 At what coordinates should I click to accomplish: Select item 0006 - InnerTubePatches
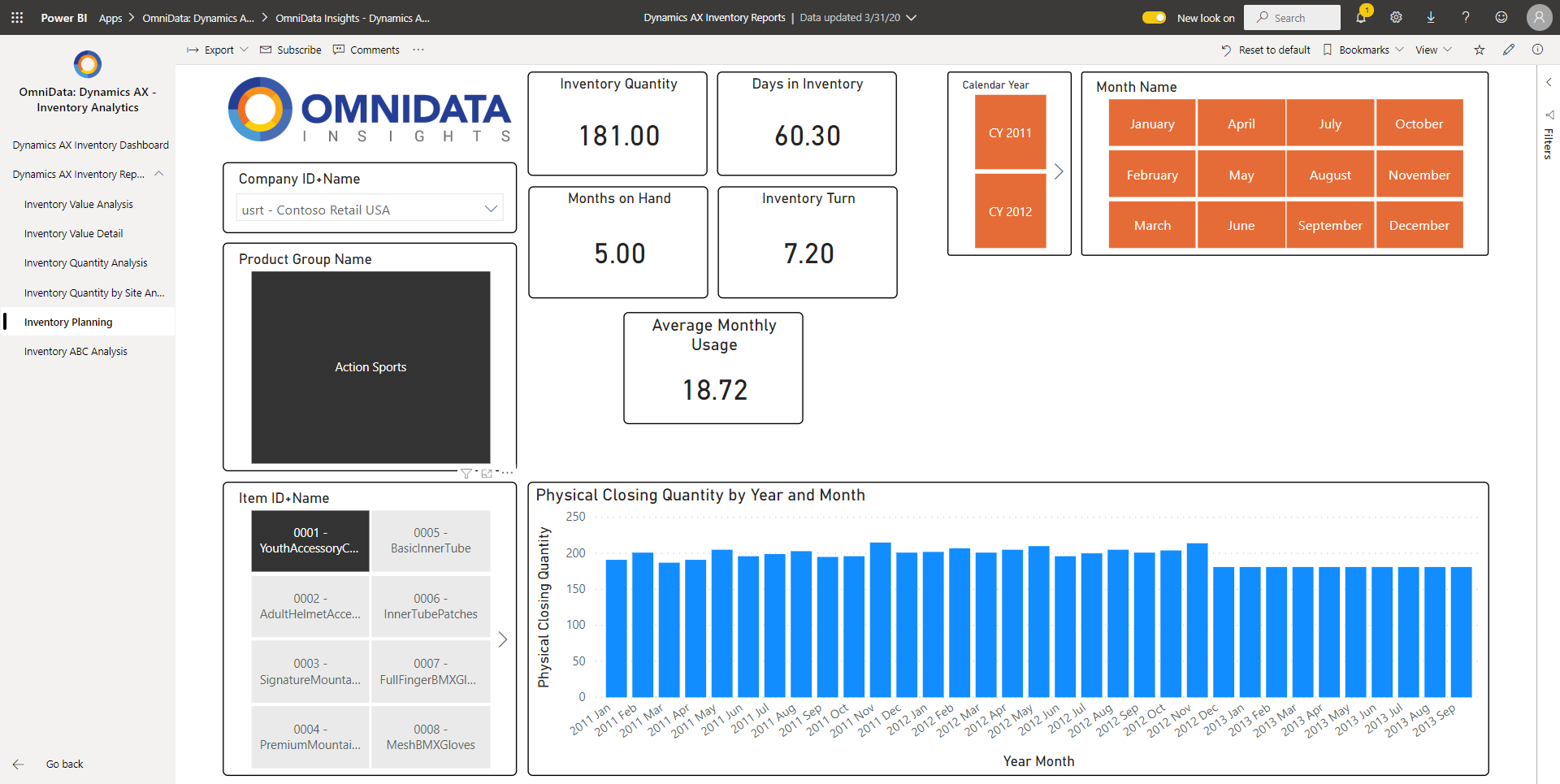[431, 606]
